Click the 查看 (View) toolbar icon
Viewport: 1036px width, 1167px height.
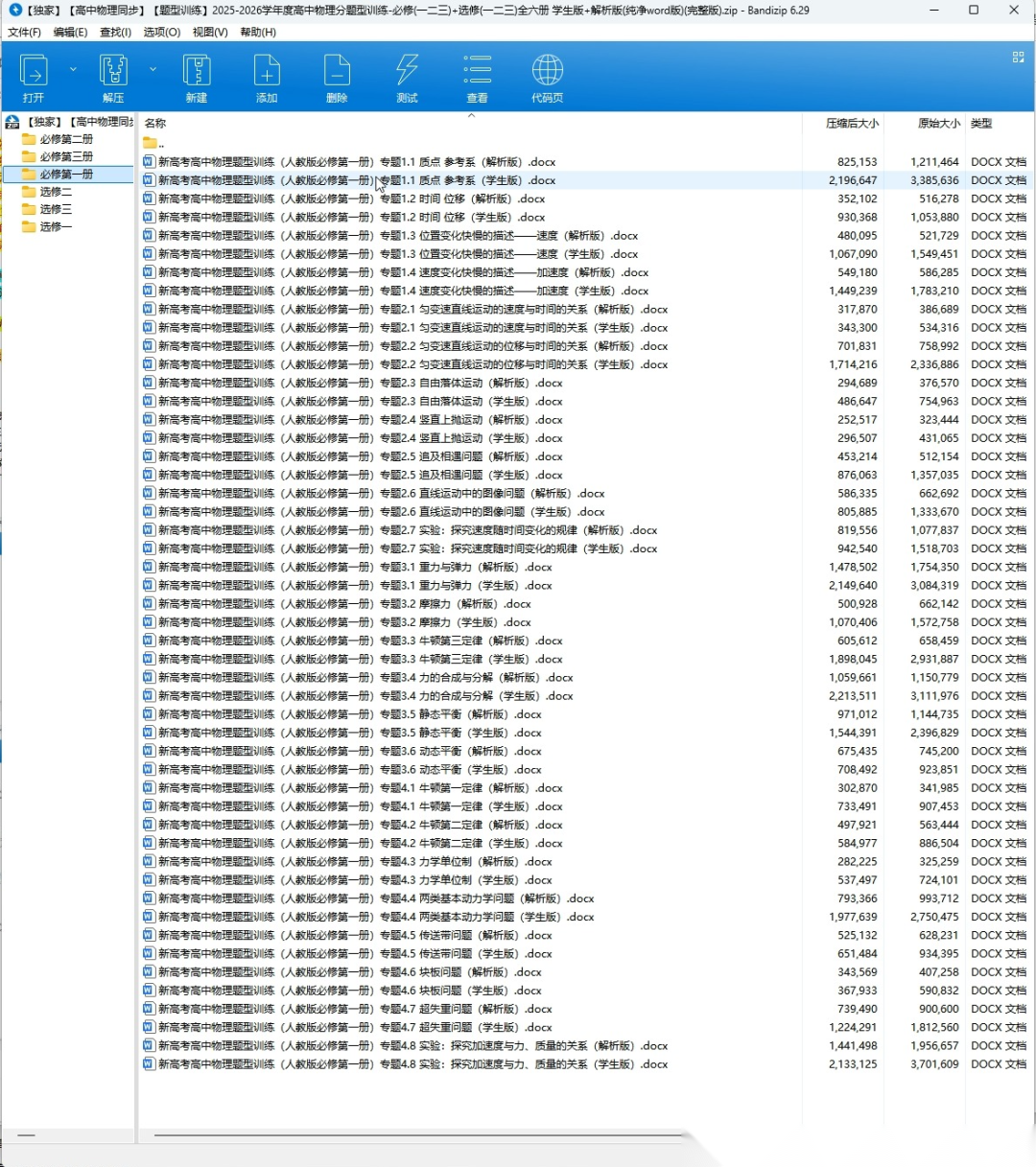tap(477, 77)
